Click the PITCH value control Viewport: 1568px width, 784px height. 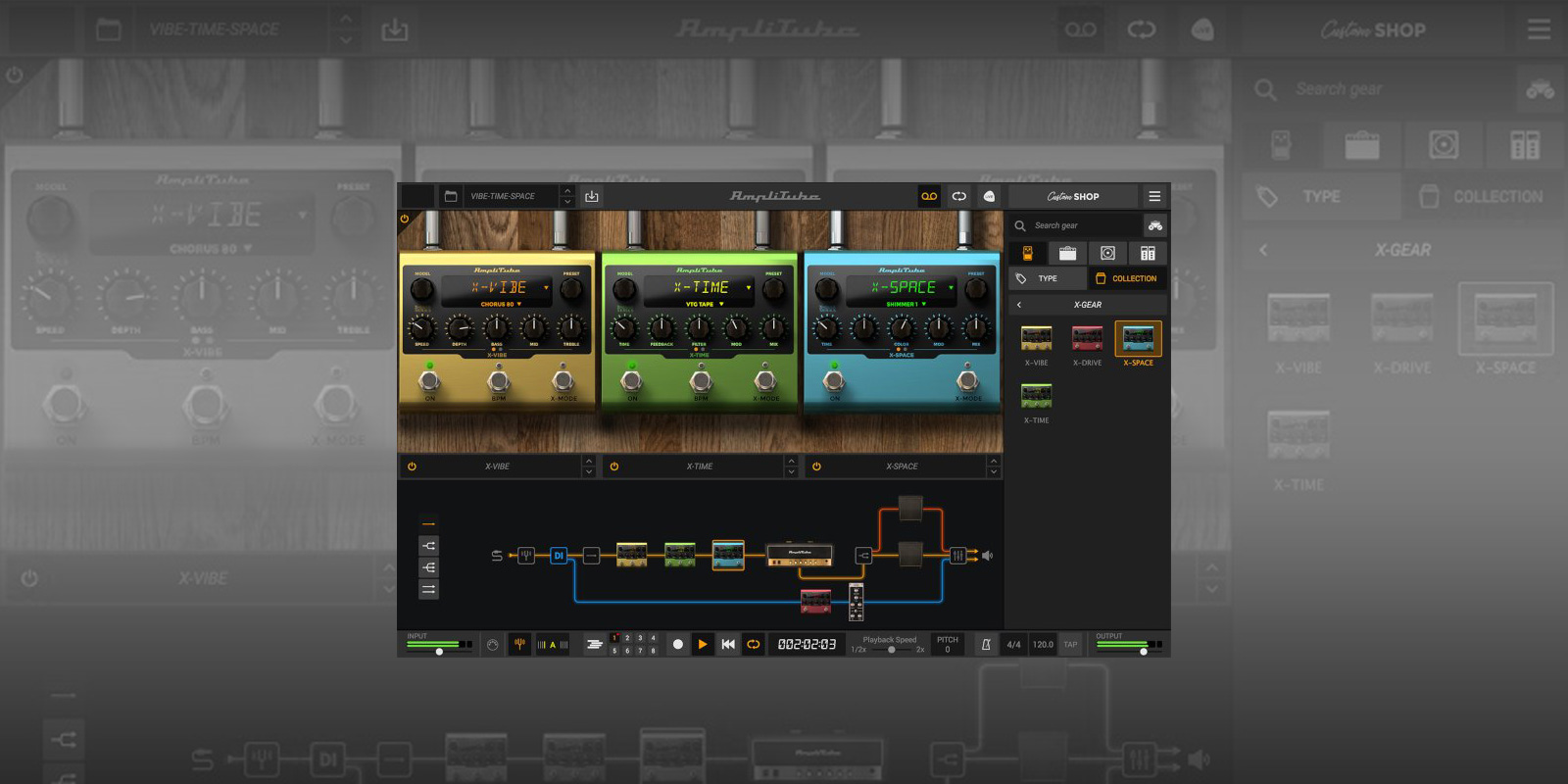(x=947, y=644)
